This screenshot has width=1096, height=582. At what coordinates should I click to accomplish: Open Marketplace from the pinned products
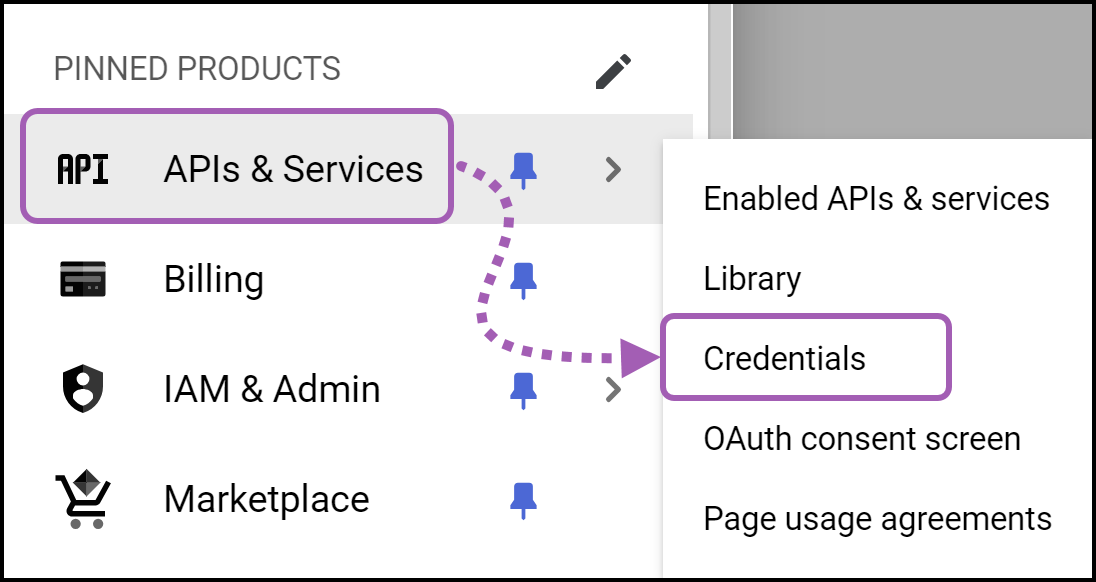(266, 499)
